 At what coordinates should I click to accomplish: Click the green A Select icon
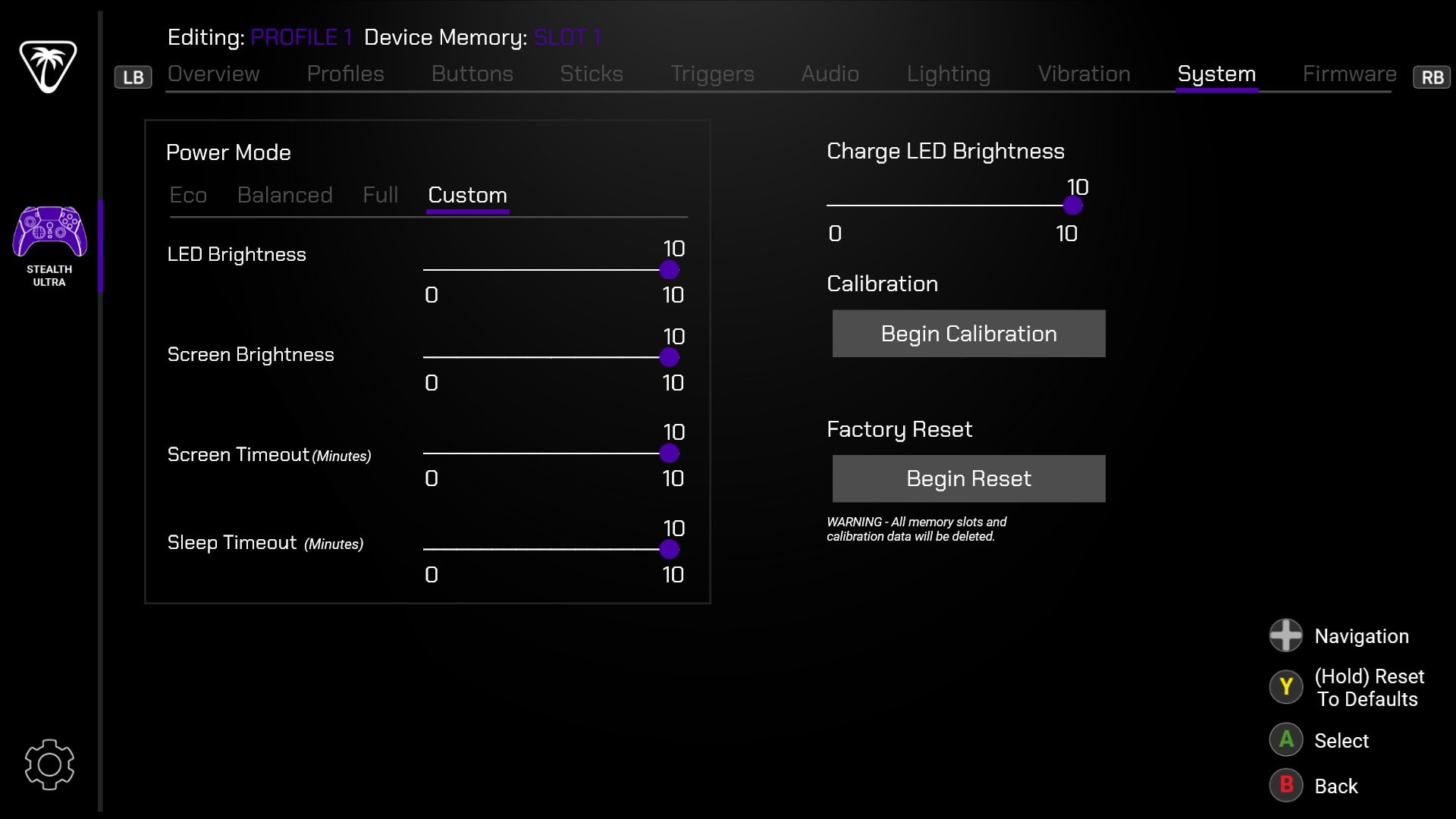(x=1286, y=740)
